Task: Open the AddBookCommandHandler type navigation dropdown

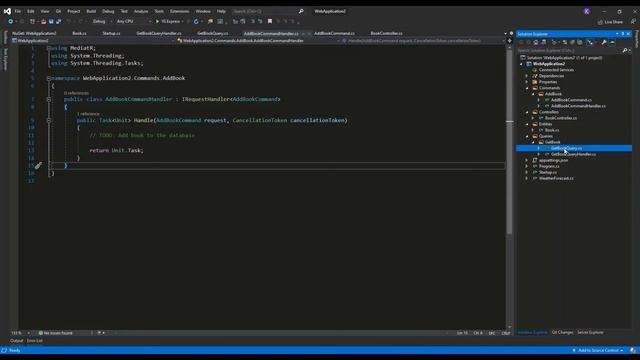Action: point(259,40)
